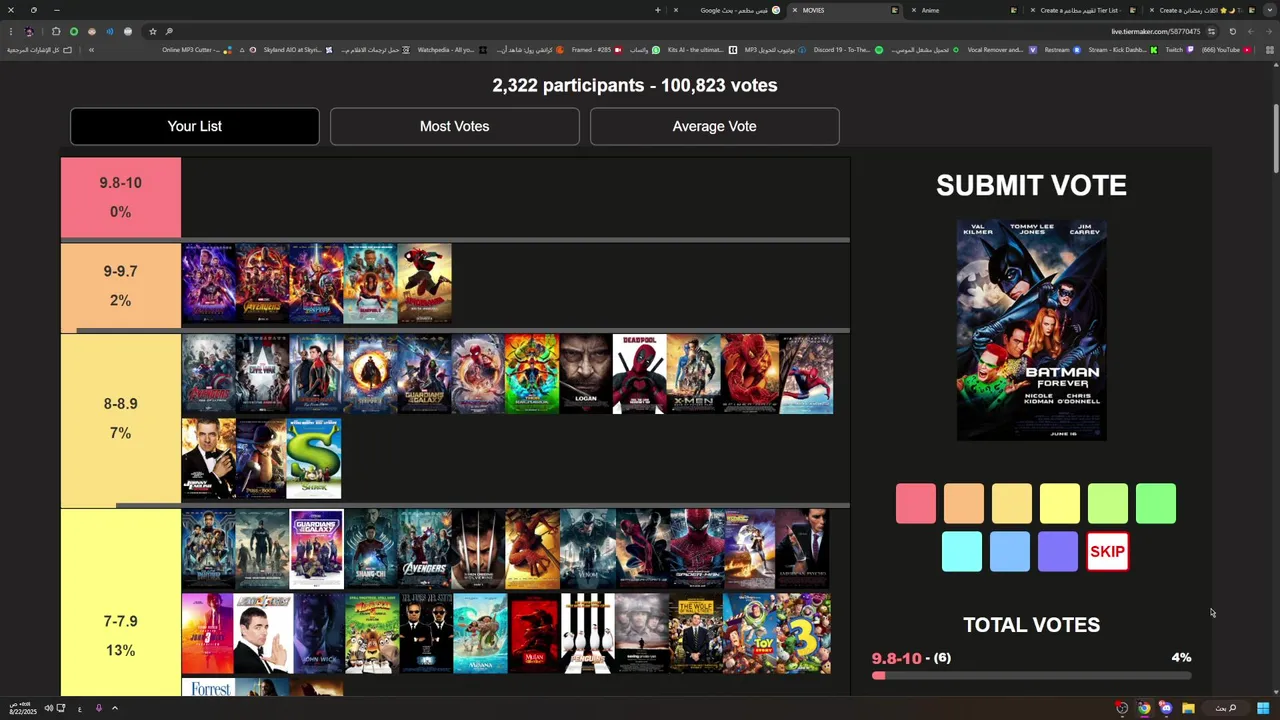The height and width of the screenshot is (720, 1280).
Task: Open a new browser tab with plus
Action: [657, 10]
